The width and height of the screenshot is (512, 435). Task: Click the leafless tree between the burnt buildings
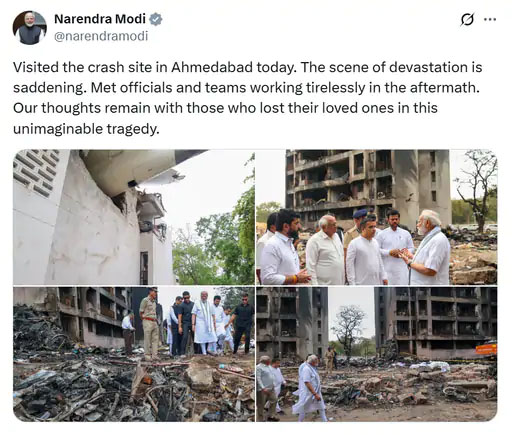tap(348, 327)
